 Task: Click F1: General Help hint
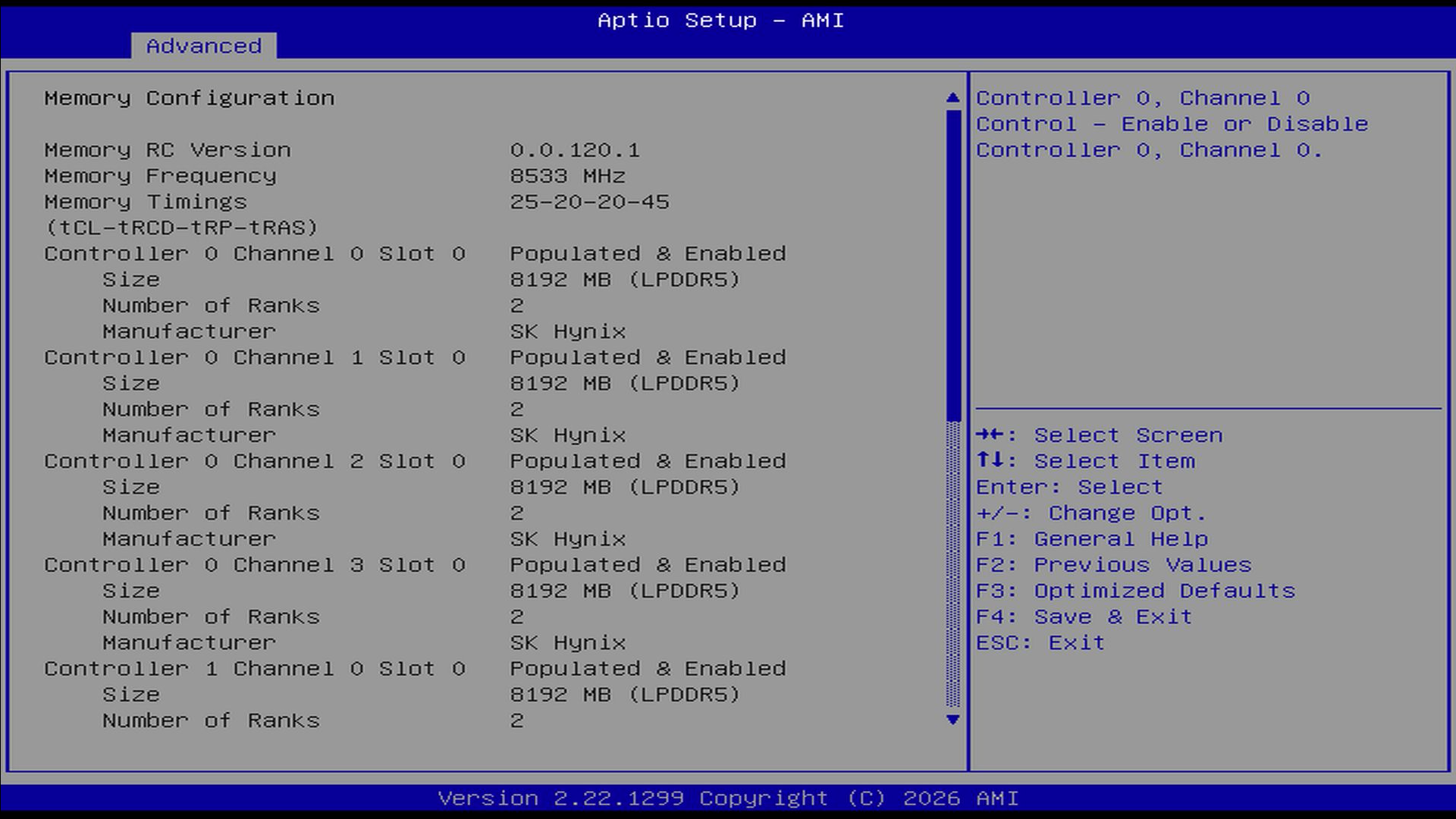[1091, 539]
